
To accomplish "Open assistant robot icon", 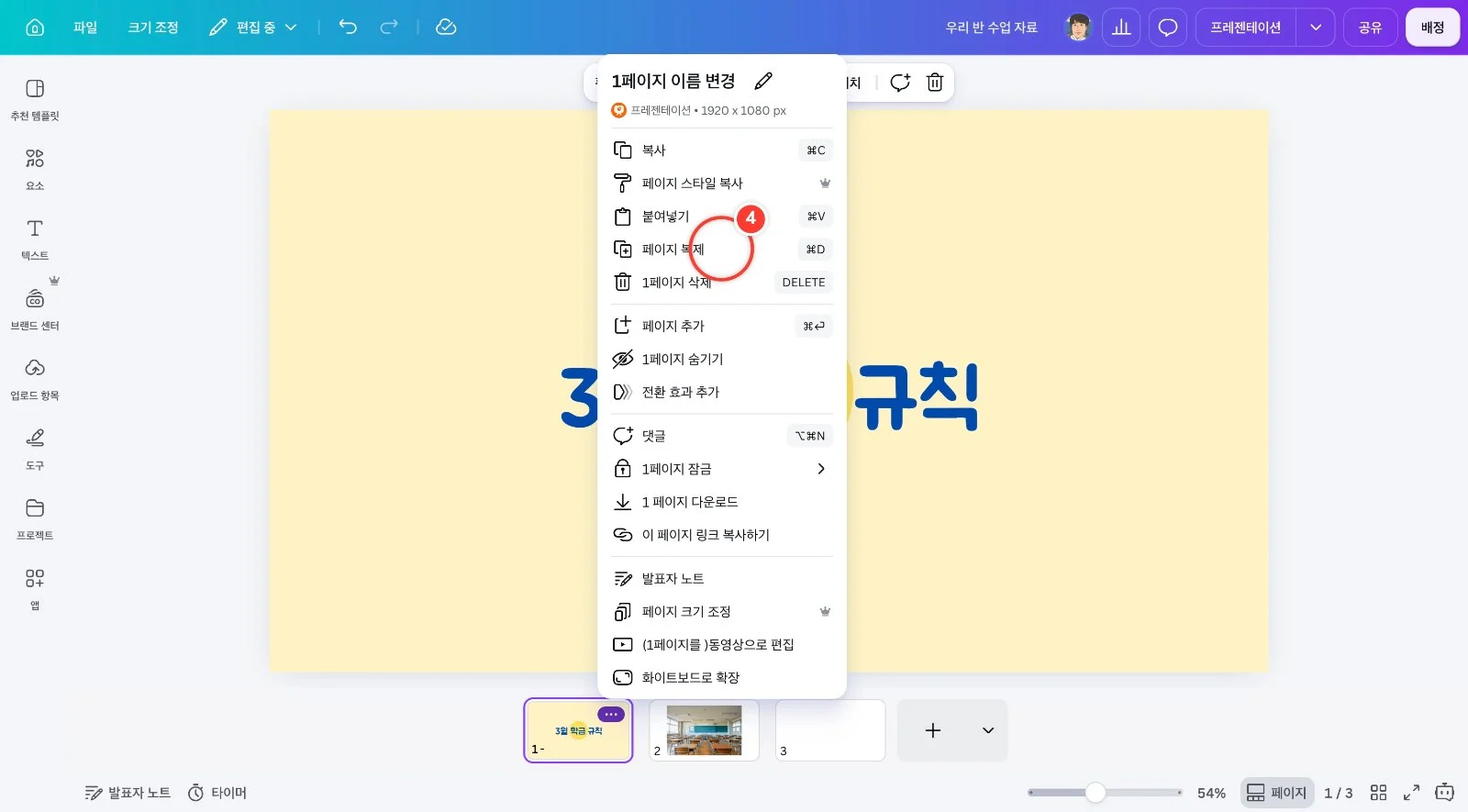I will coord(1445,792).
